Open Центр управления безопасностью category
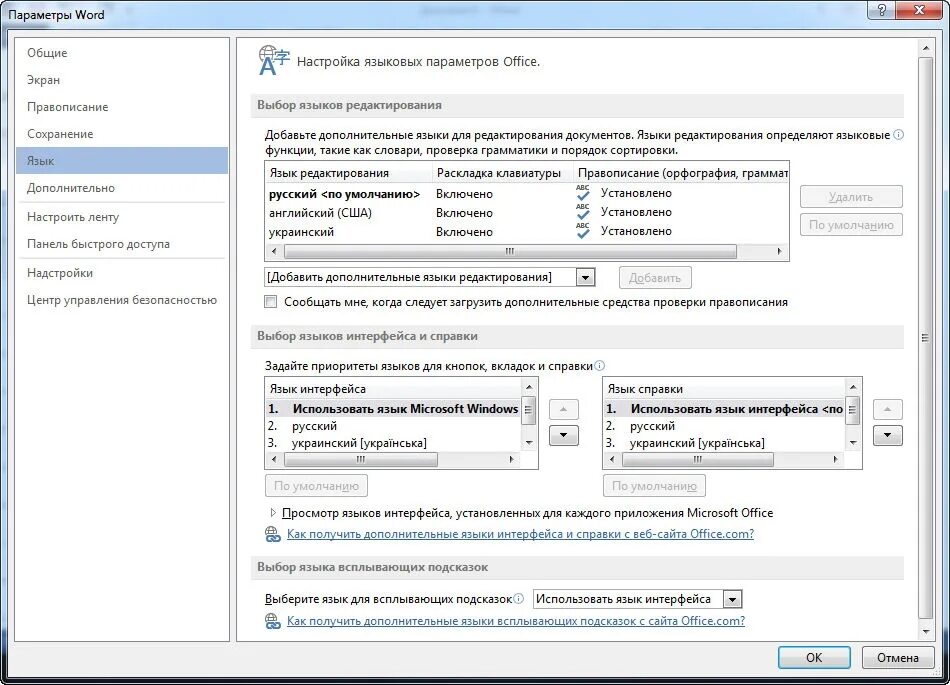Image resolution: width=950 pixels, height=685 pixels. [122, 300]
